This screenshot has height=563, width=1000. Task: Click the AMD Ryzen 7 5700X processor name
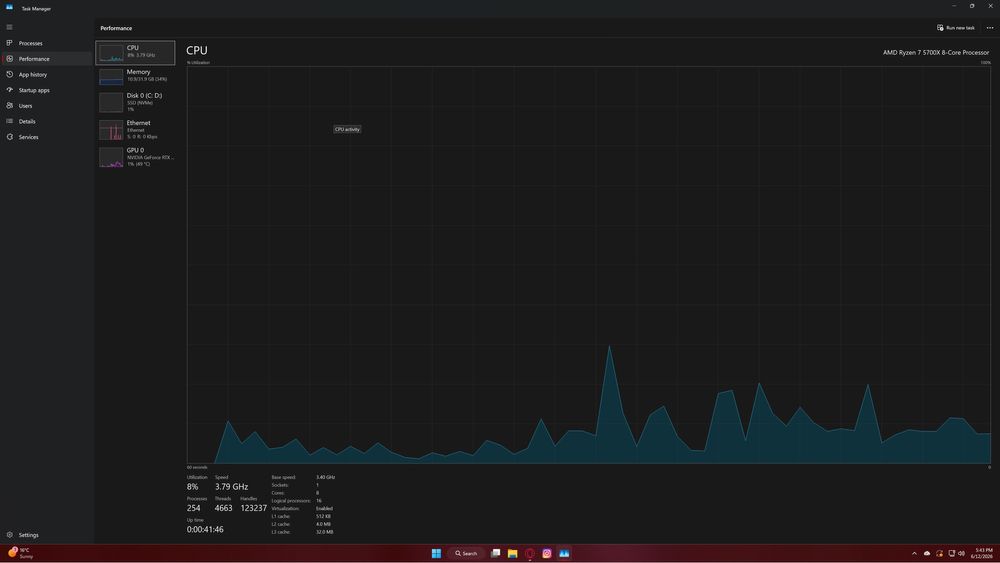pos(936,52)
